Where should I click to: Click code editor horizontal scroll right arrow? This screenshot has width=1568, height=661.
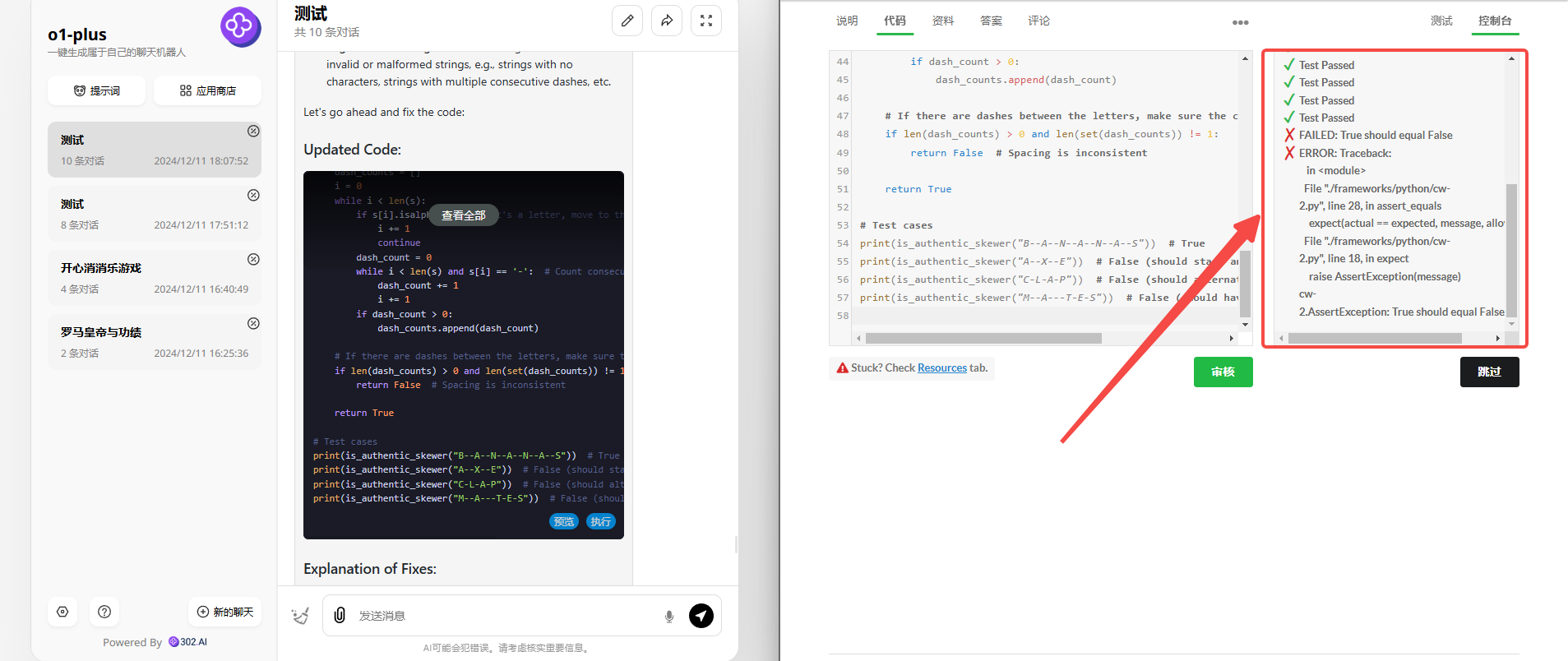(x=1231, y=338)
